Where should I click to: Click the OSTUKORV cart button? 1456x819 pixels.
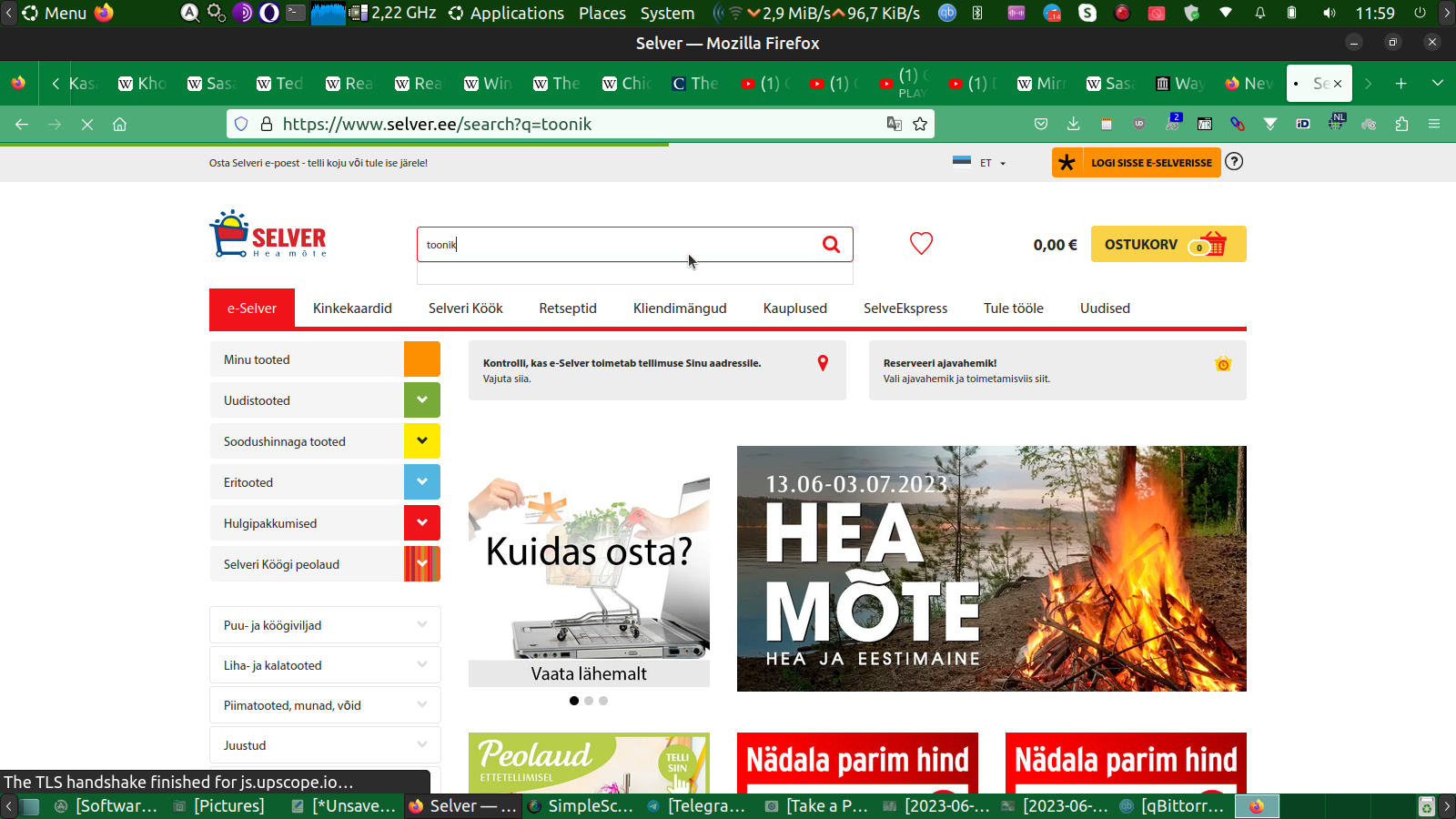[1168, 244]
